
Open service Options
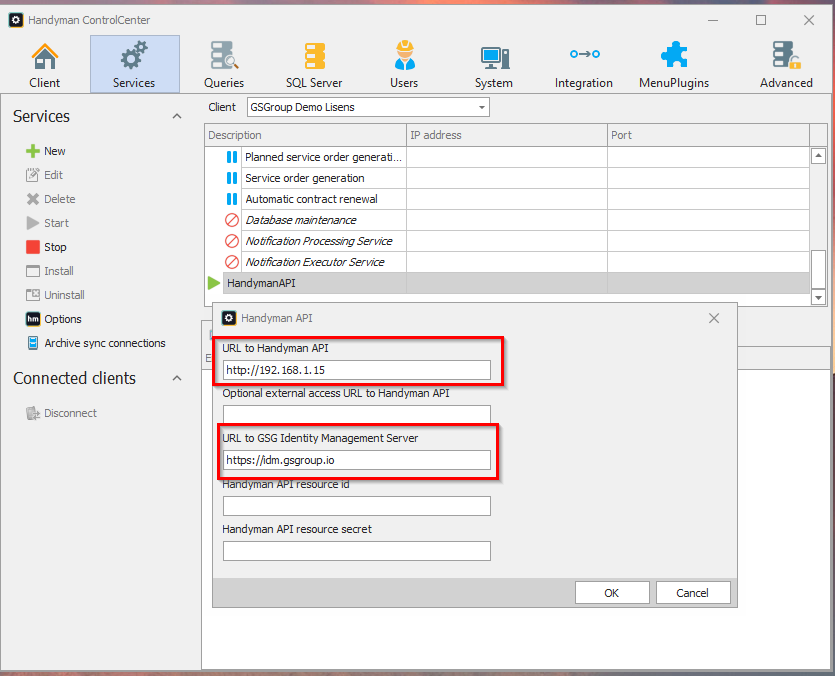[54, 319]
